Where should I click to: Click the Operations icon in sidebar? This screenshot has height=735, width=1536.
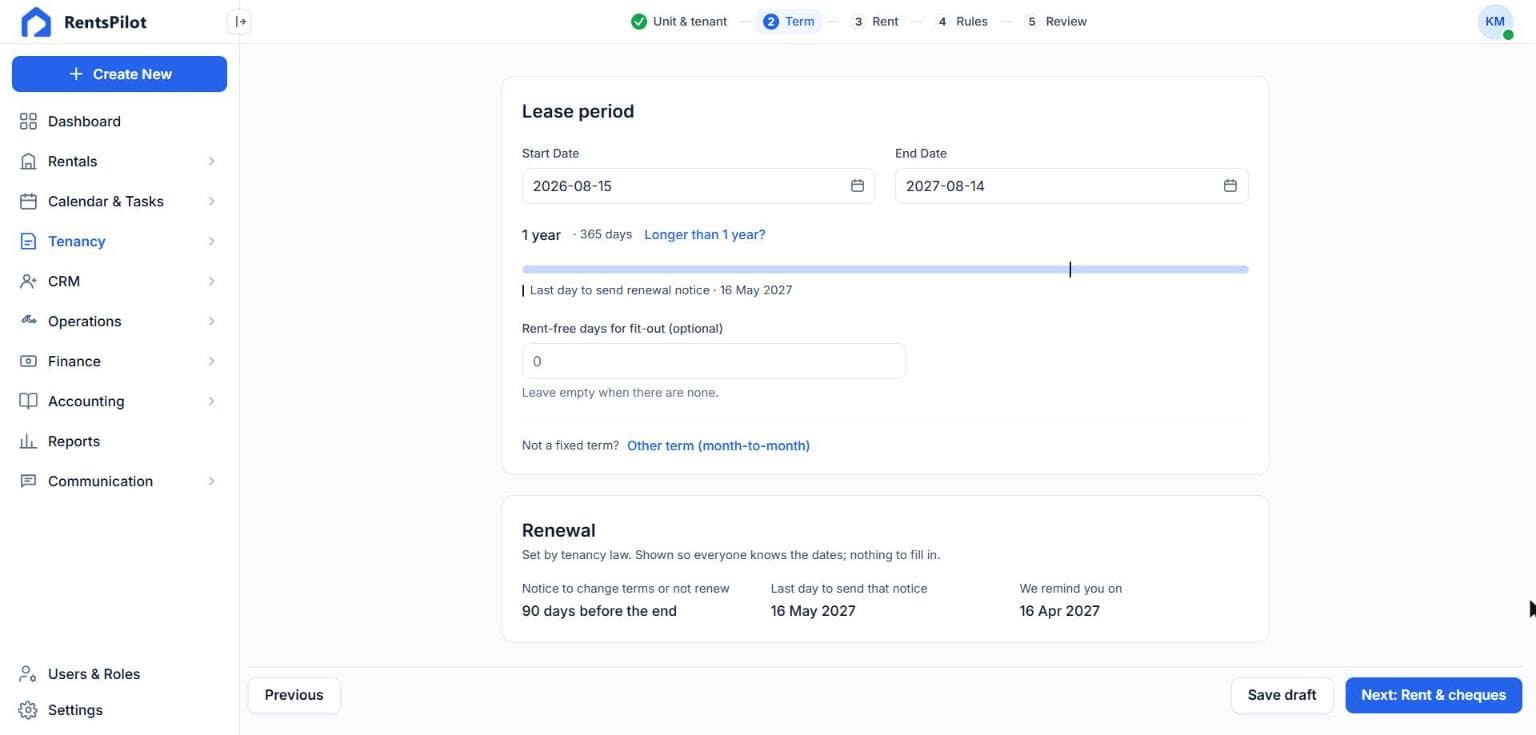[28, 321]
